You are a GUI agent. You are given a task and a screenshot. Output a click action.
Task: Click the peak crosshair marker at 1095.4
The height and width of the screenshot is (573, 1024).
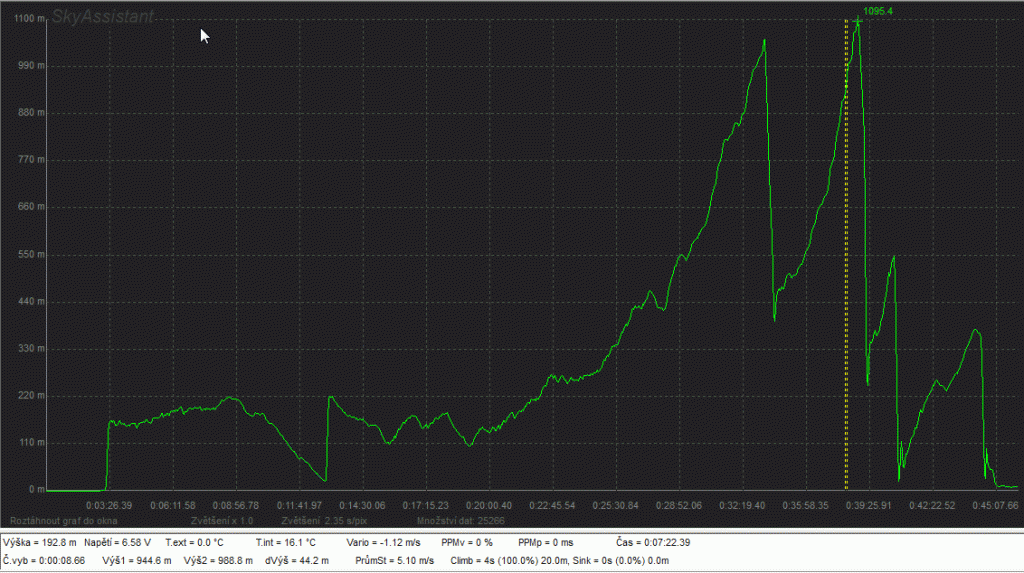857,20
